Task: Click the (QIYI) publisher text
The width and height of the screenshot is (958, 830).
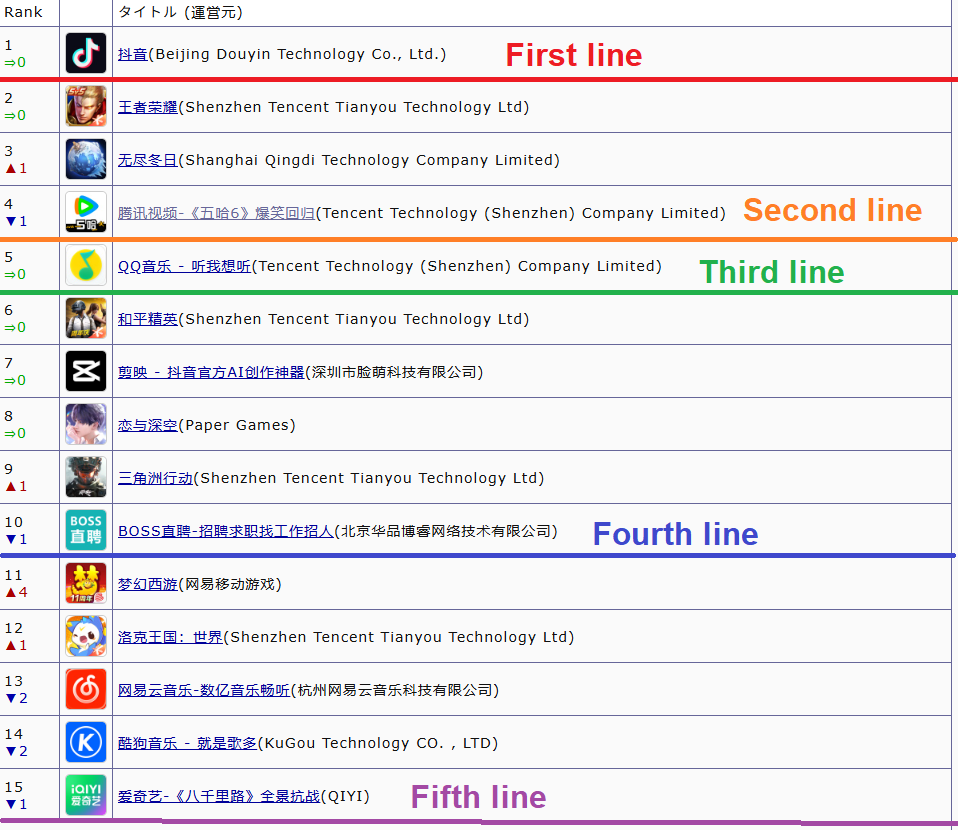Action: 345,796
